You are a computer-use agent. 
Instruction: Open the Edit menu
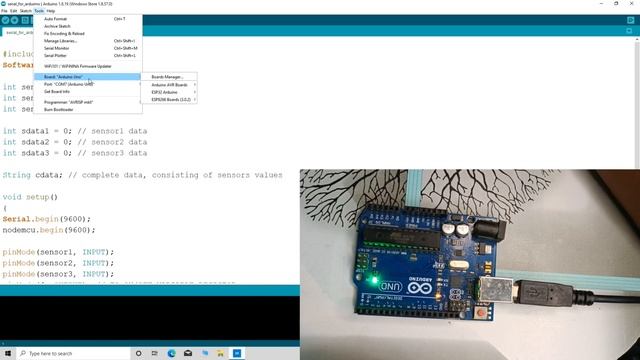pos(13,11)
